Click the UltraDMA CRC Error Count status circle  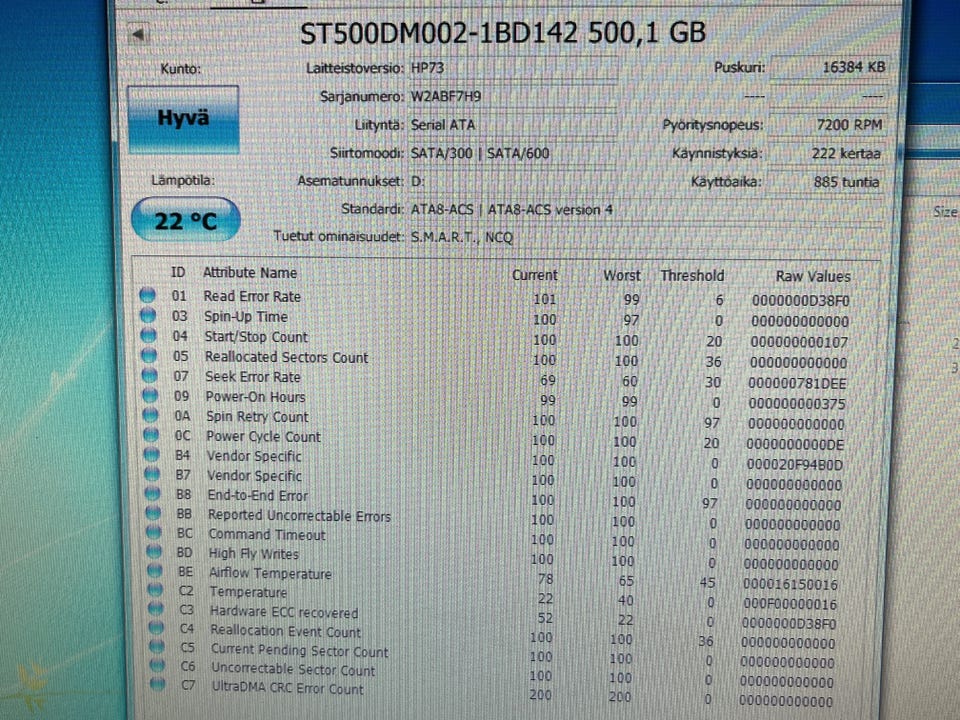(x=158, y=684)
